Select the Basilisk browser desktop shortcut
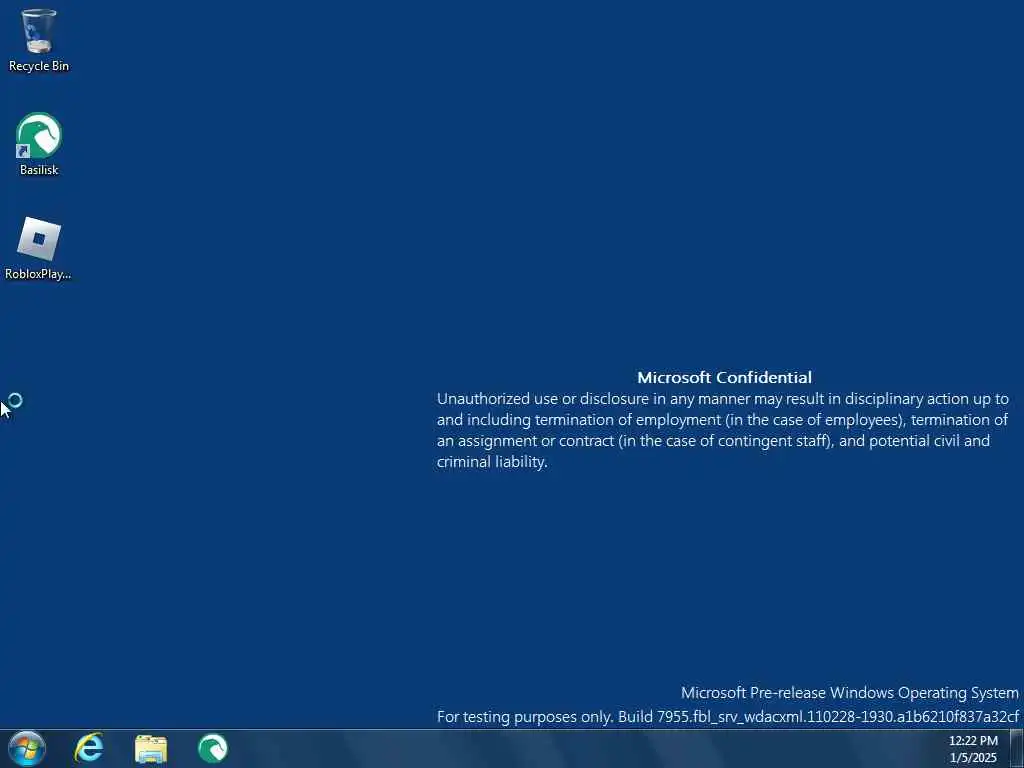This screenshot has height=768, width=1024. [39, 144]
